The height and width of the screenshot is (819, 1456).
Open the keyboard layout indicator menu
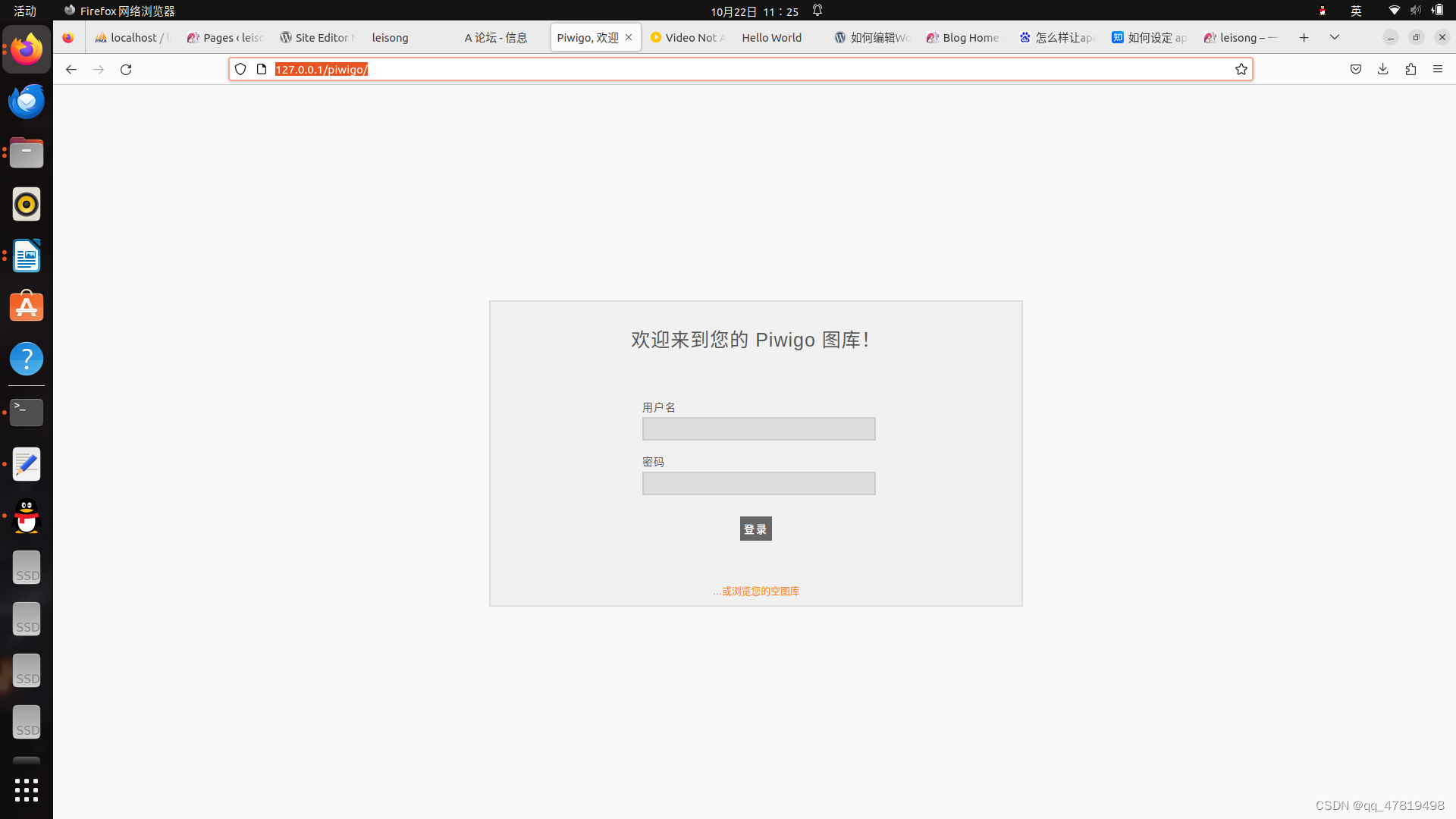tap(1356, 11)
